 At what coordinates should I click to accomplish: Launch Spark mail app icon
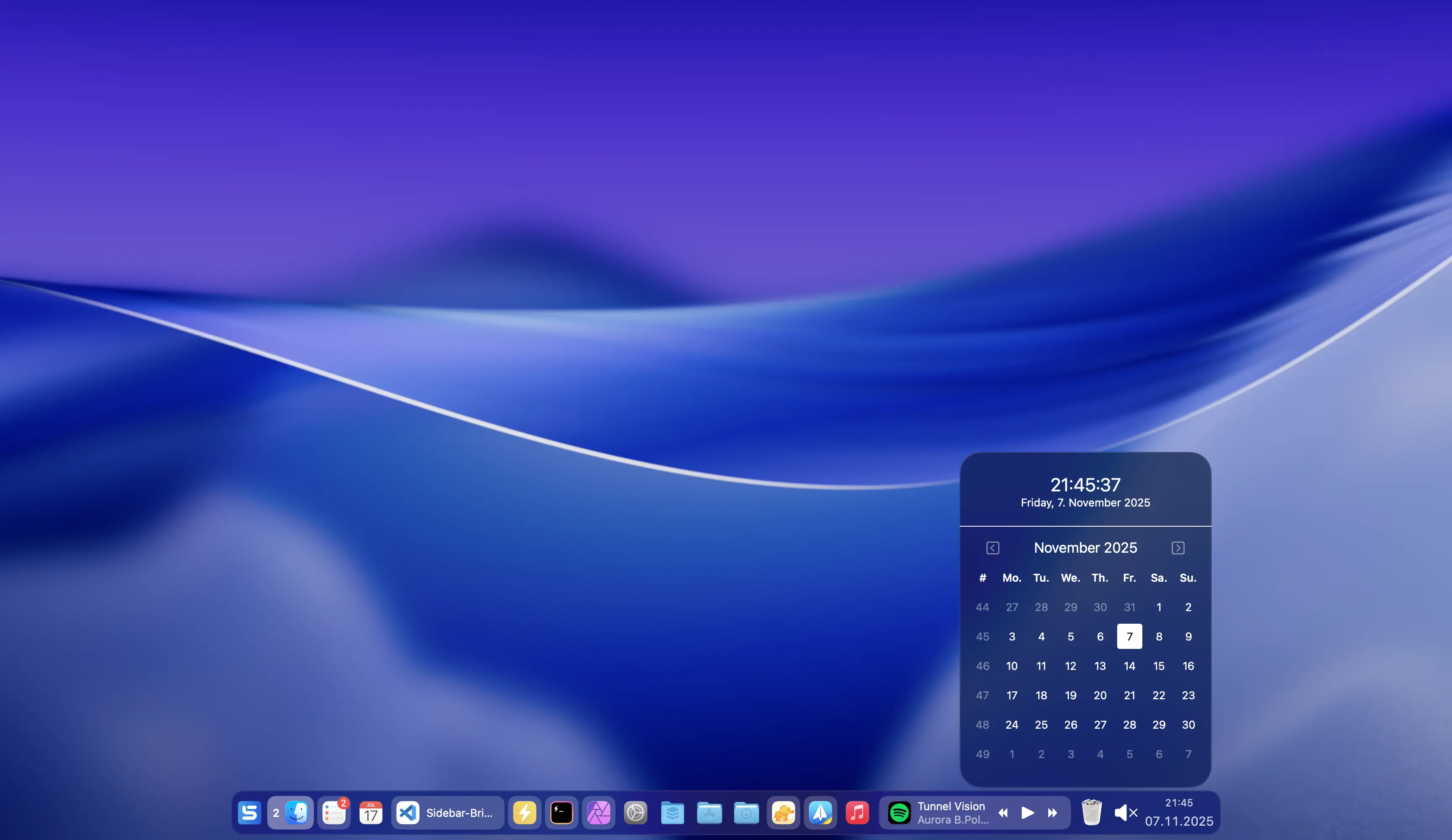[x=820, y=813]
